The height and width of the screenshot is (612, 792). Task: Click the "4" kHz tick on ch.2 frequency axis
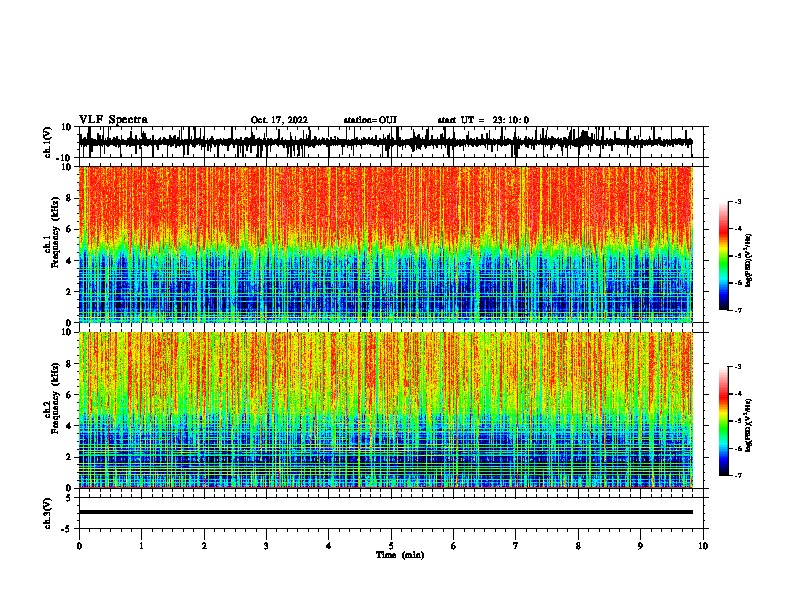click(69, 426)
